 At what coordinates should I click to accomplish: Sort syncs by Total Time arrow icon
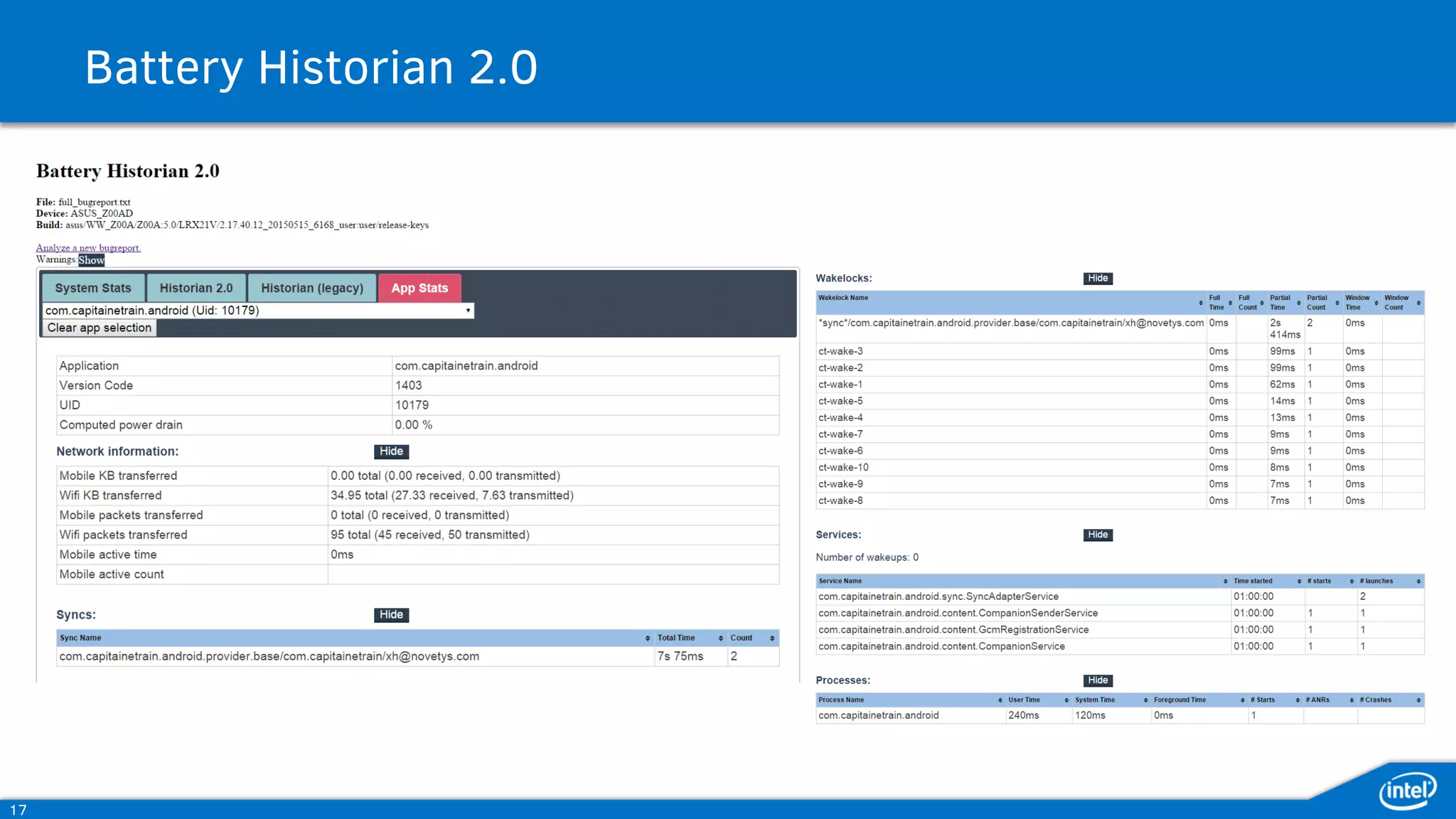pyautogui.click(x=720, y=638)
